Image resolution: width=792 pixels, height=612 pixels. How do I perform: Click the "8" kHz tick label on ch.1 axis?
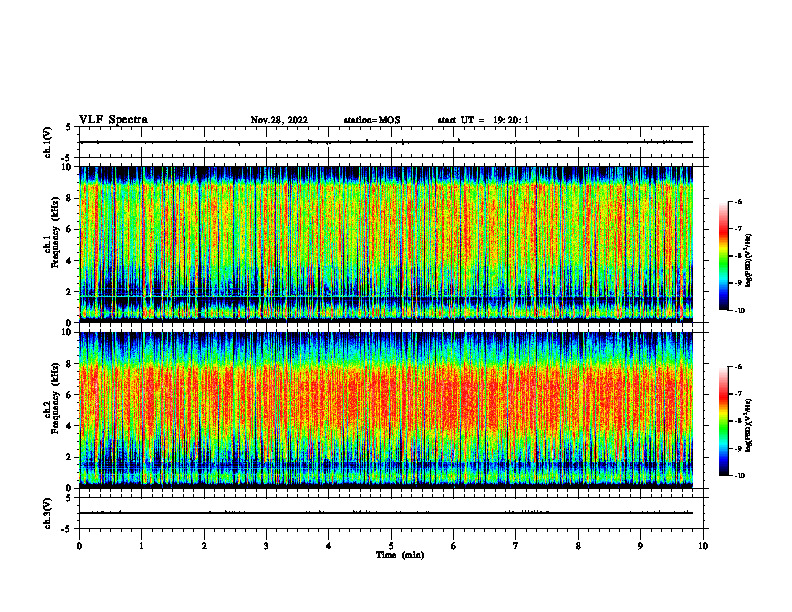coord(70,198)
